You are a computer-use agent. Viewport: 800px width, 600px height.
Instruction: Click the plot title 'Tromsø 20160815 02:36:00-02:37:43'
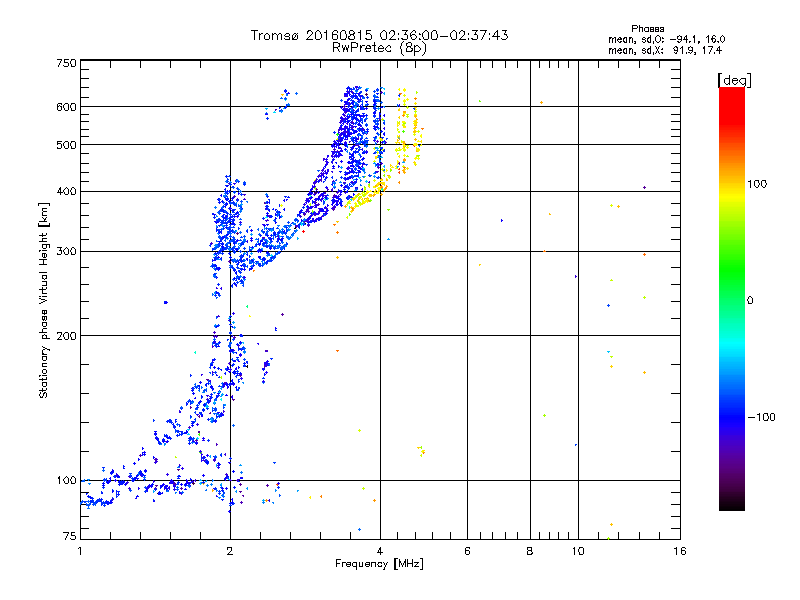click(379, 35)
